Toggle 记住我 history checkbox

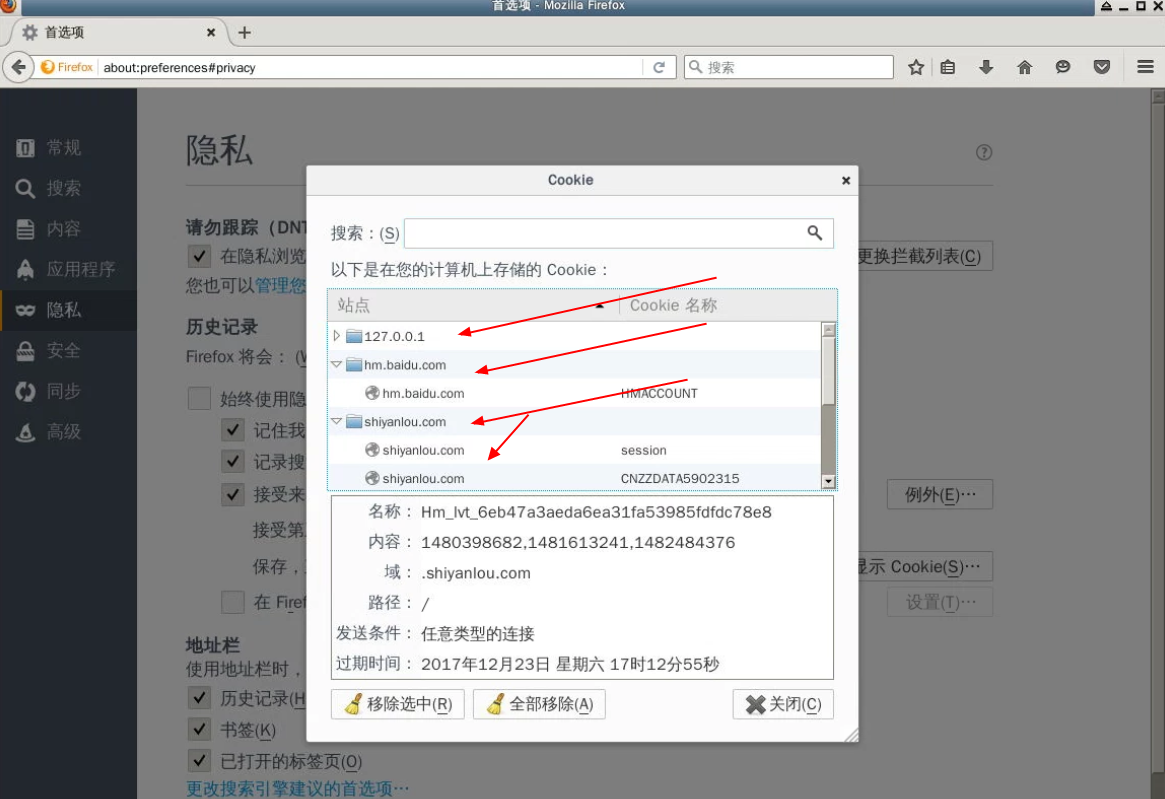click(233, 430)
